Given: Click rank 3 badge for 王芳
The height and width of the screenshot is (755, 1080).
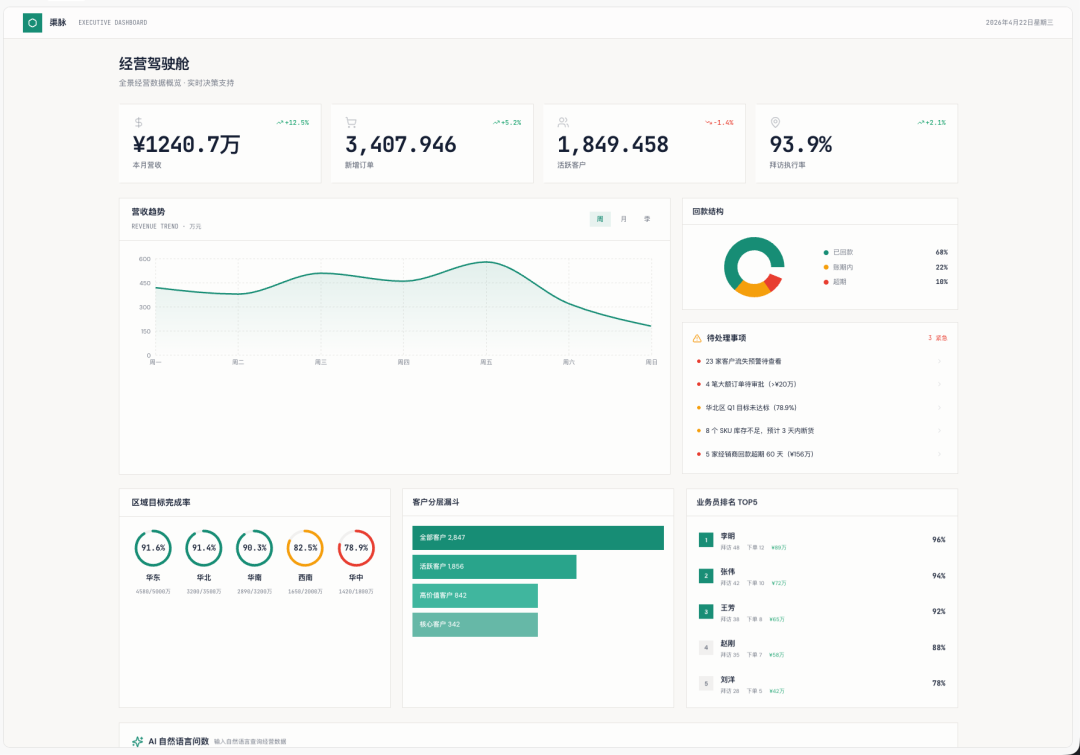Looking at the screenshot, I should point(706,612).
